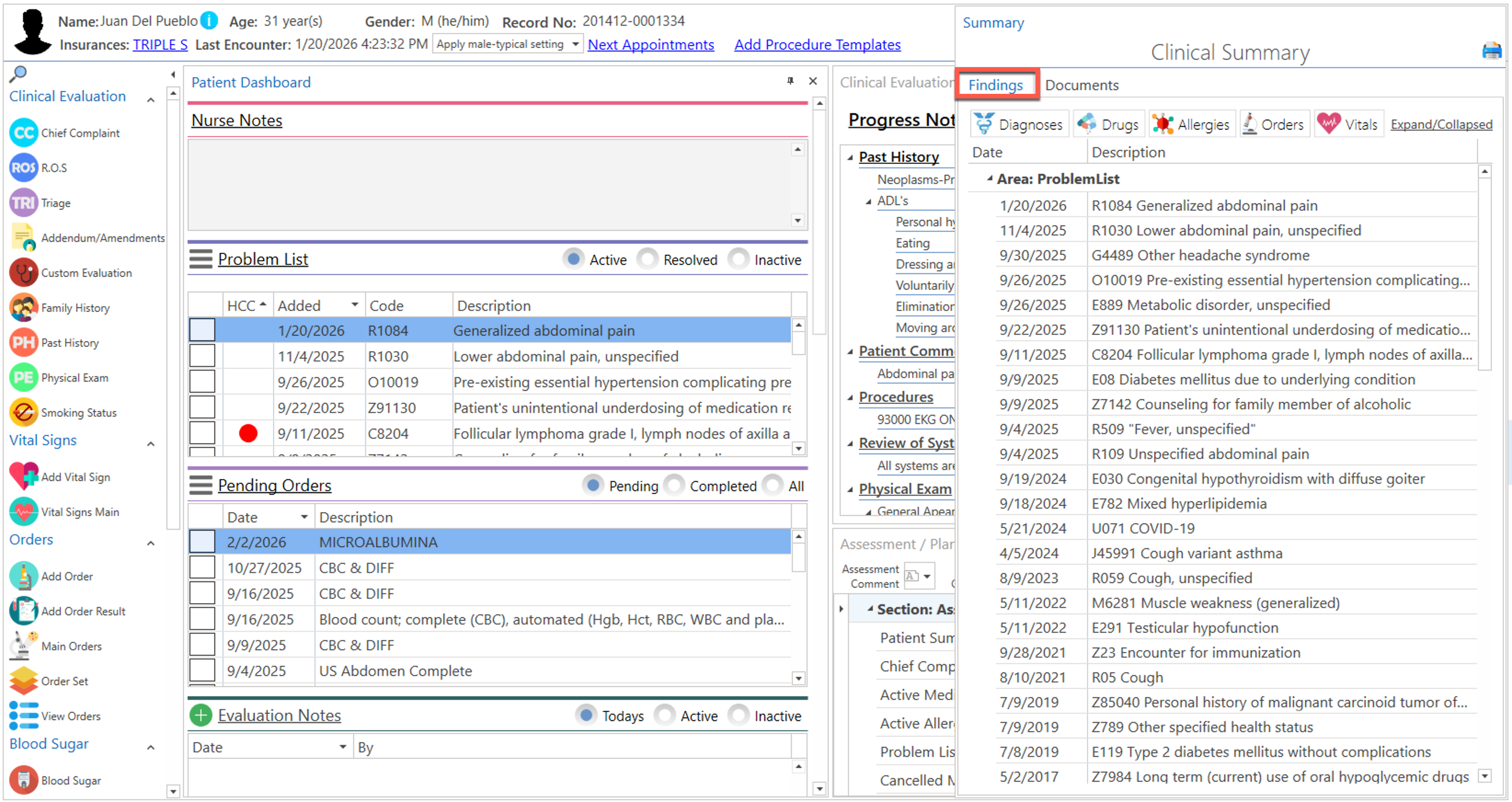Click the Next Appointments link
The height and width of the screenshot is (802, 1512).
tap(651, 45)
